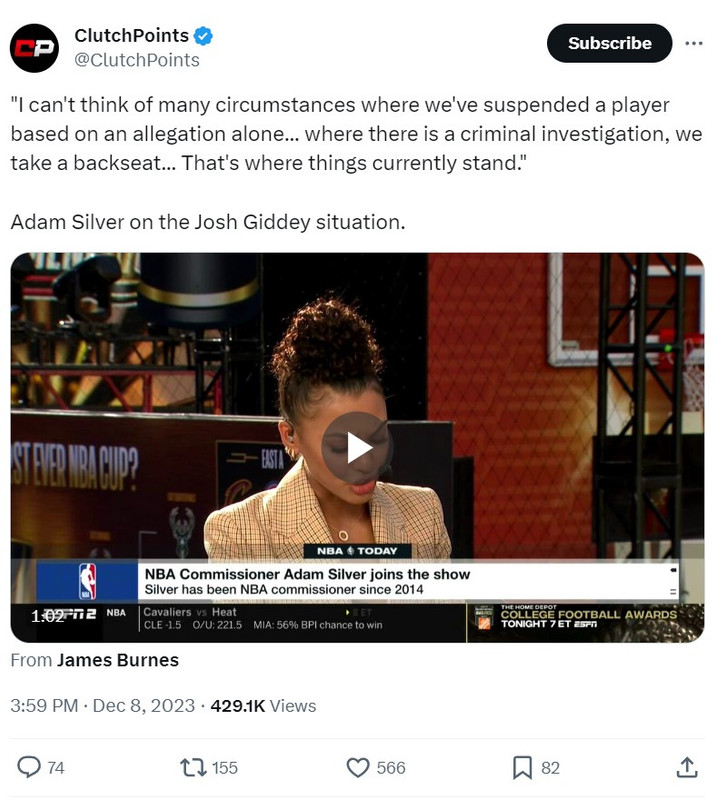Repost this tweet with the retweet icon
Screen dimensions: 715x800
pos(193,767)
